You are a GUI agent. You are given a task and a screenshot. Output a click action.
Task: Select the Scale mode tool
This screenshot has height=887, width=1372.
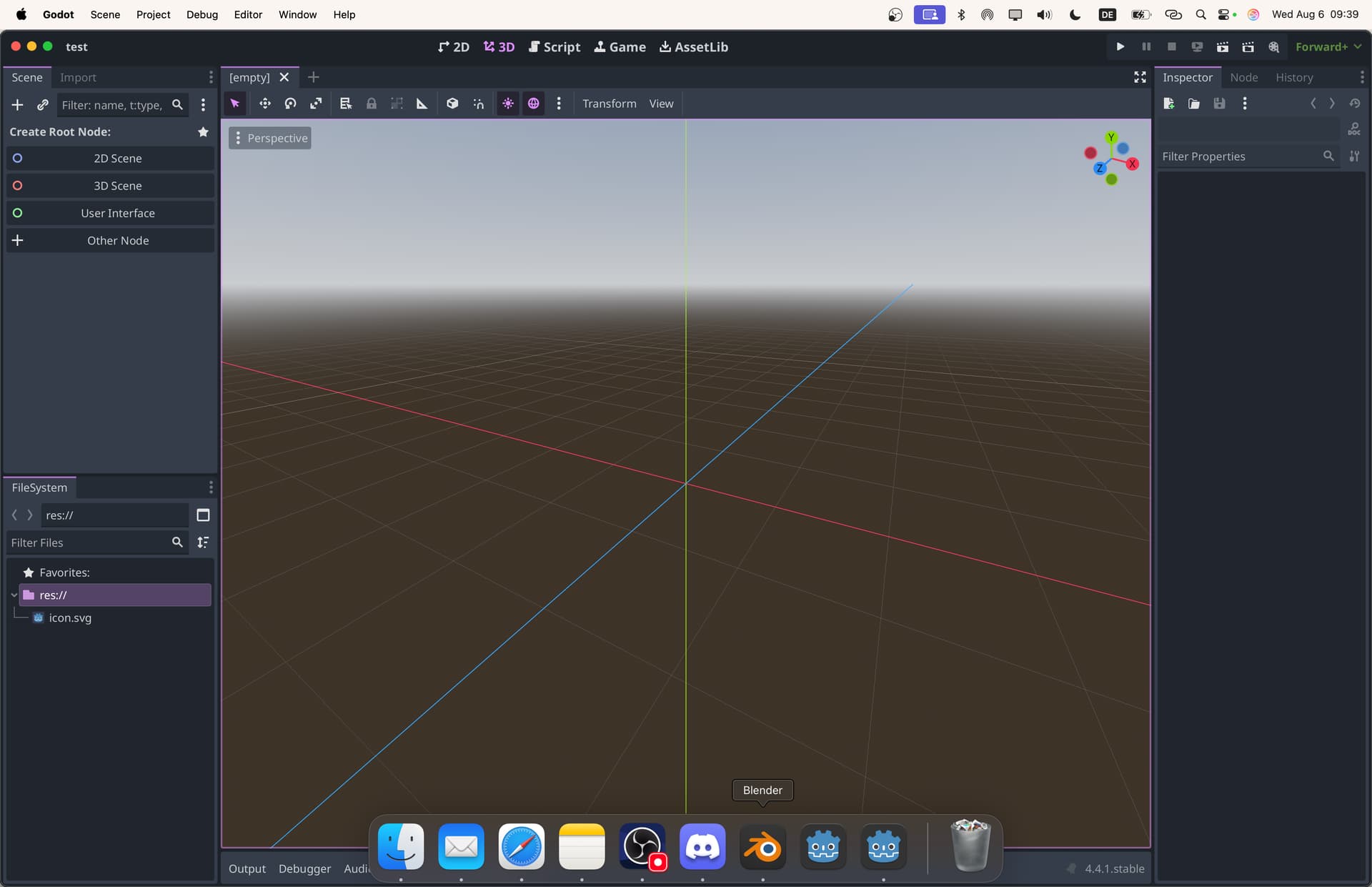316,104
